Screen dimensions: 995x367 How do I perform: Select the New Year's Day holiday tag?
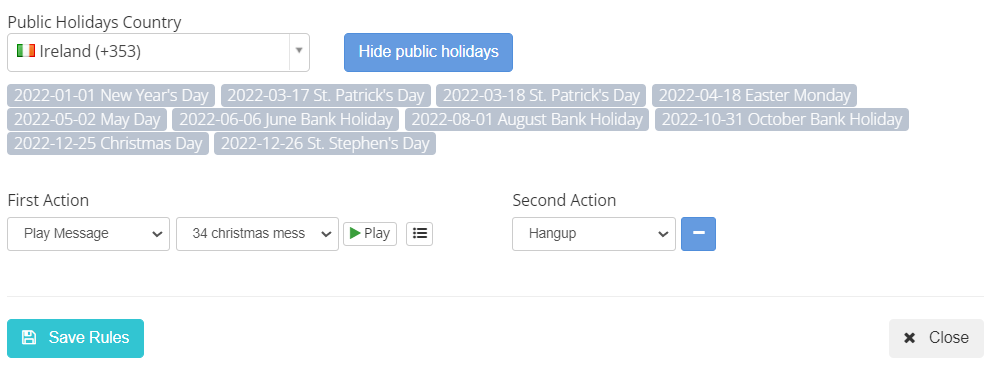[x=111, y=95]
